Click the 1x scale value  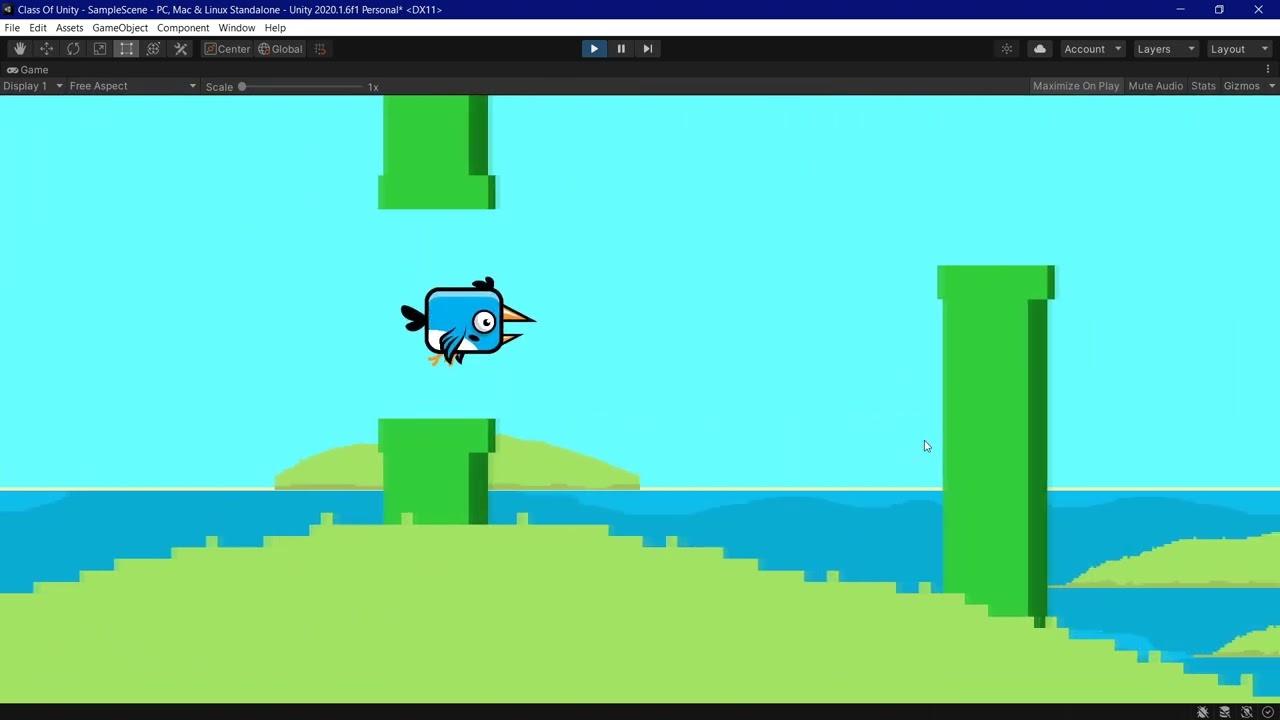[373, 87]
